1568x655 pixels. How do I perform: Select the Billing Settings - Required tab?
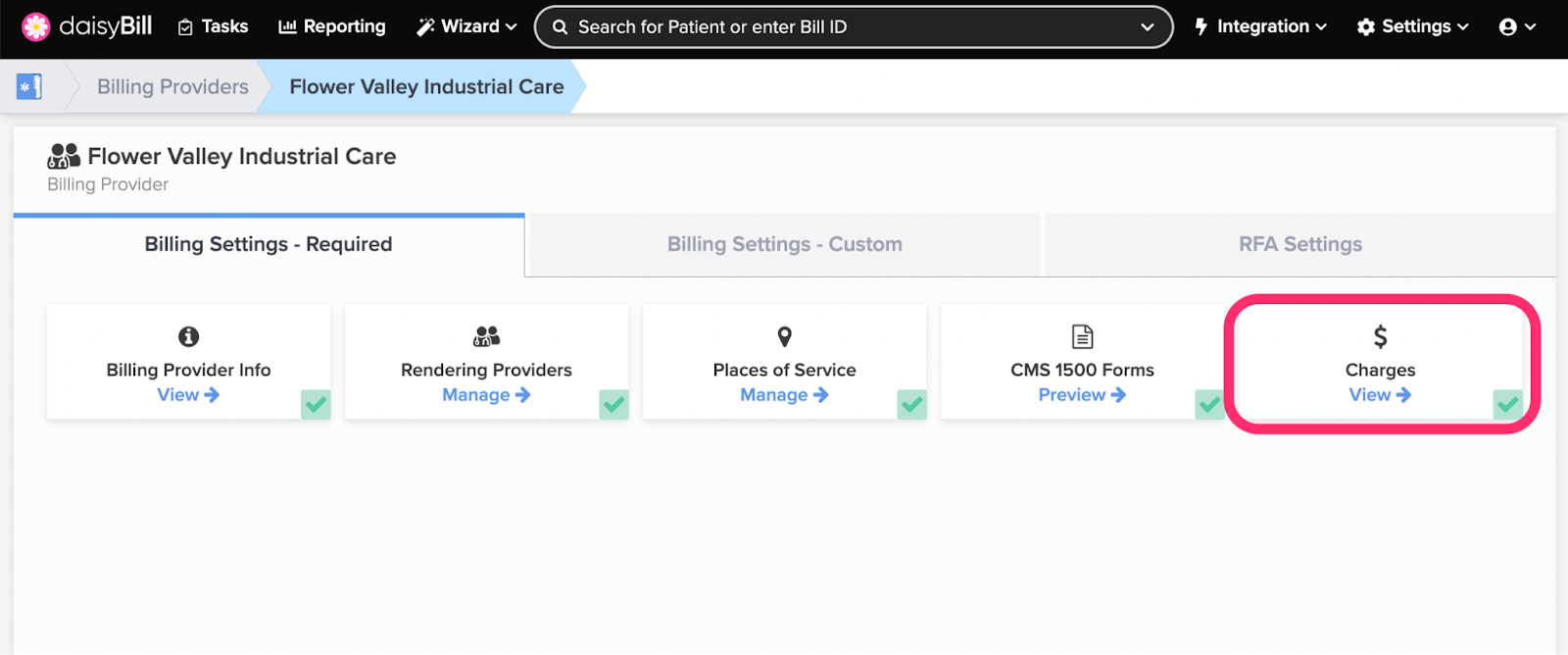(x=269, y=244)
